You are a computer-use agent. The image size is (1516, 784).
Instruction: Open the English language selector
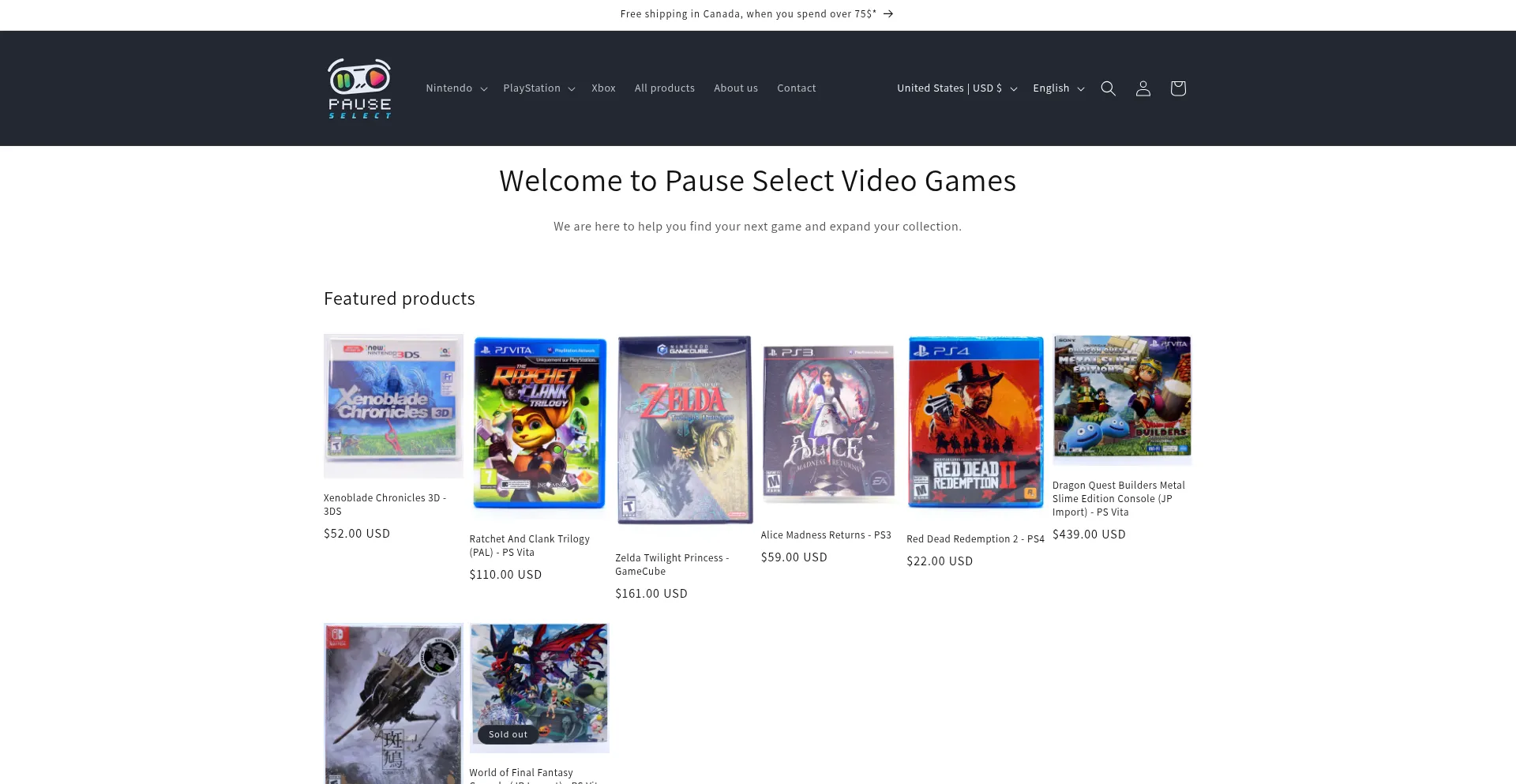point(1059,88)
